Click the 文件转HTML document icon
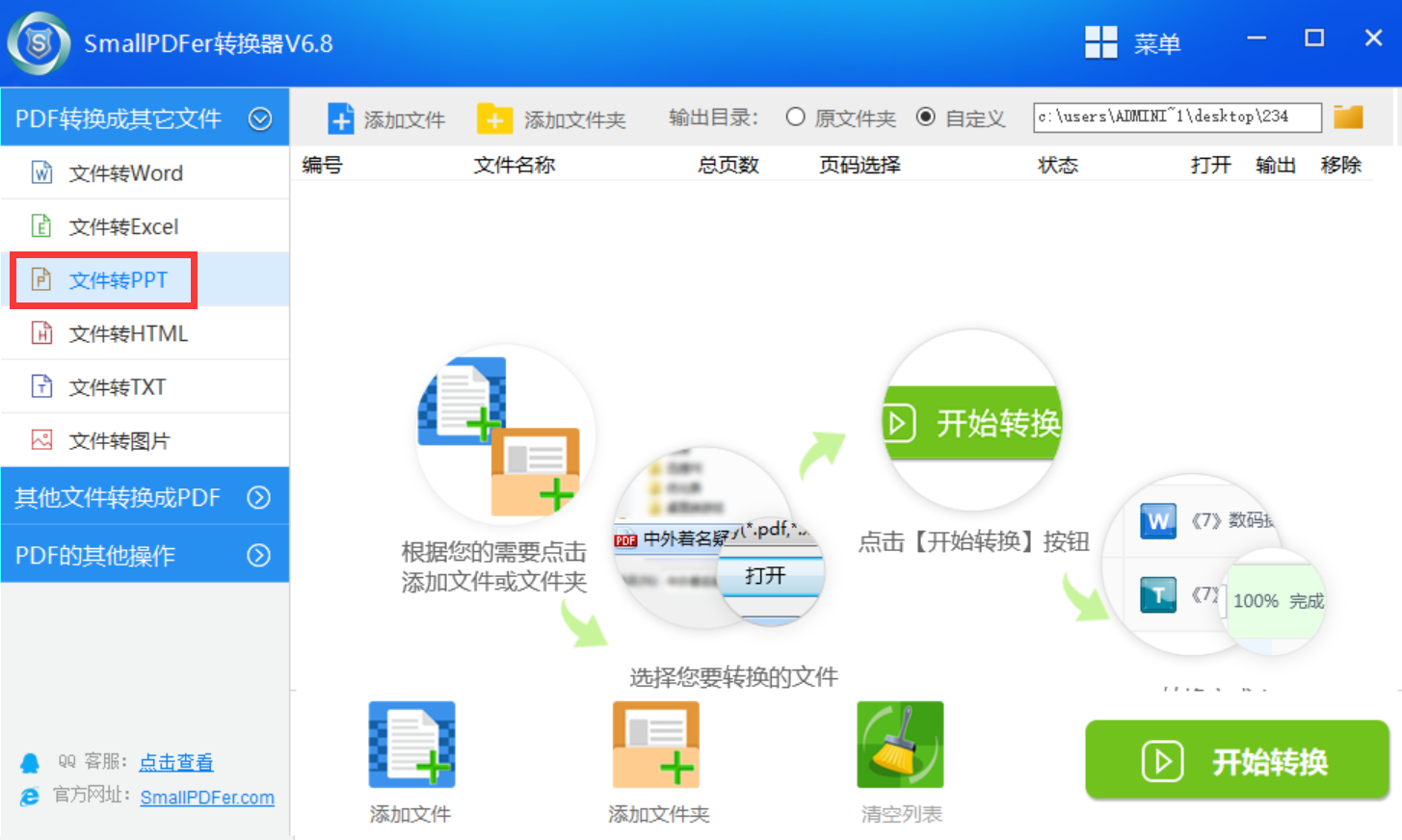Image resolution: width=1402 pixels, height=840 pixels. click(x=42, y=333)
